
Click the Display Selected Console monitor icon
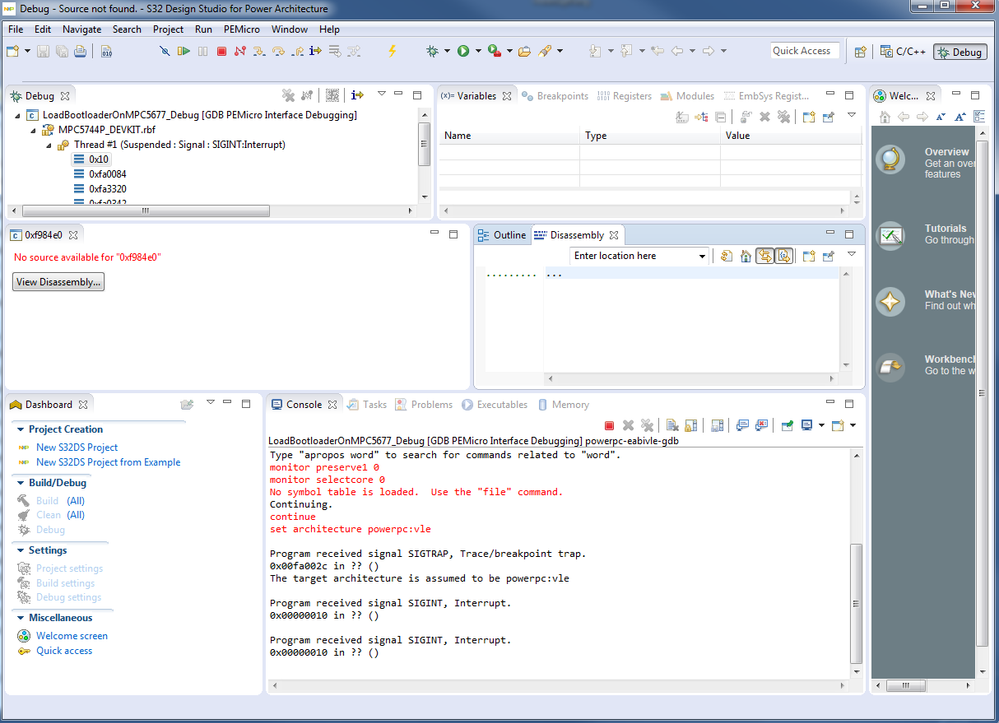807,425
